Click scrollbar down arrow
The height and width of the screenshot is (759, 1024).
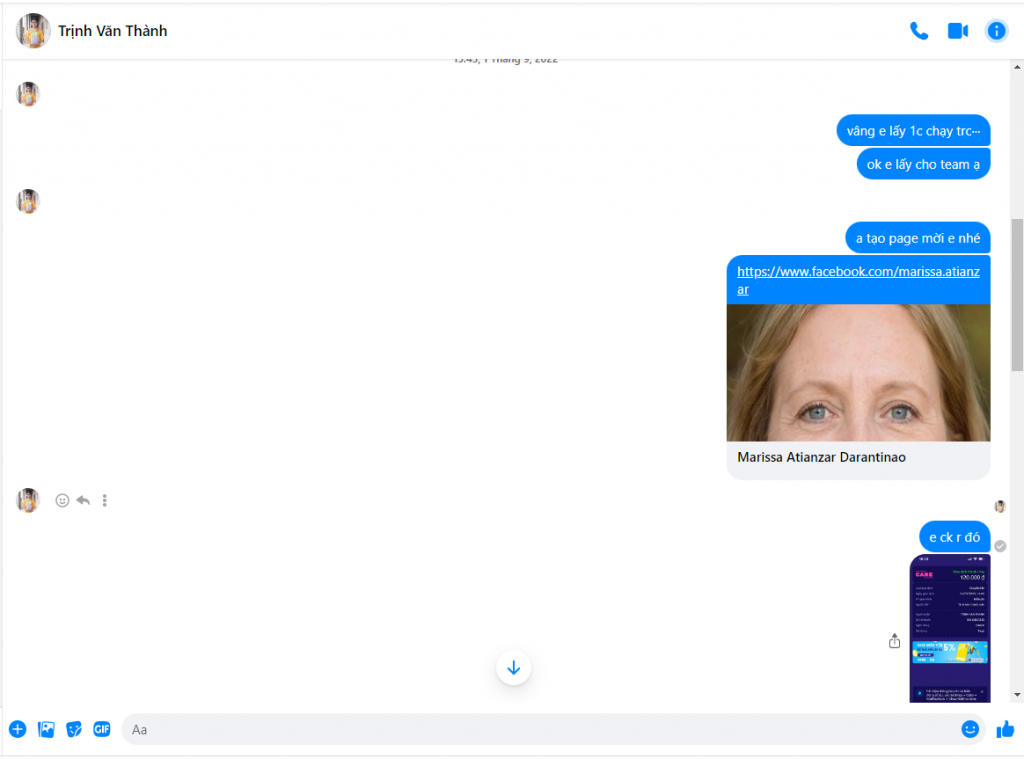point(1017,695)
